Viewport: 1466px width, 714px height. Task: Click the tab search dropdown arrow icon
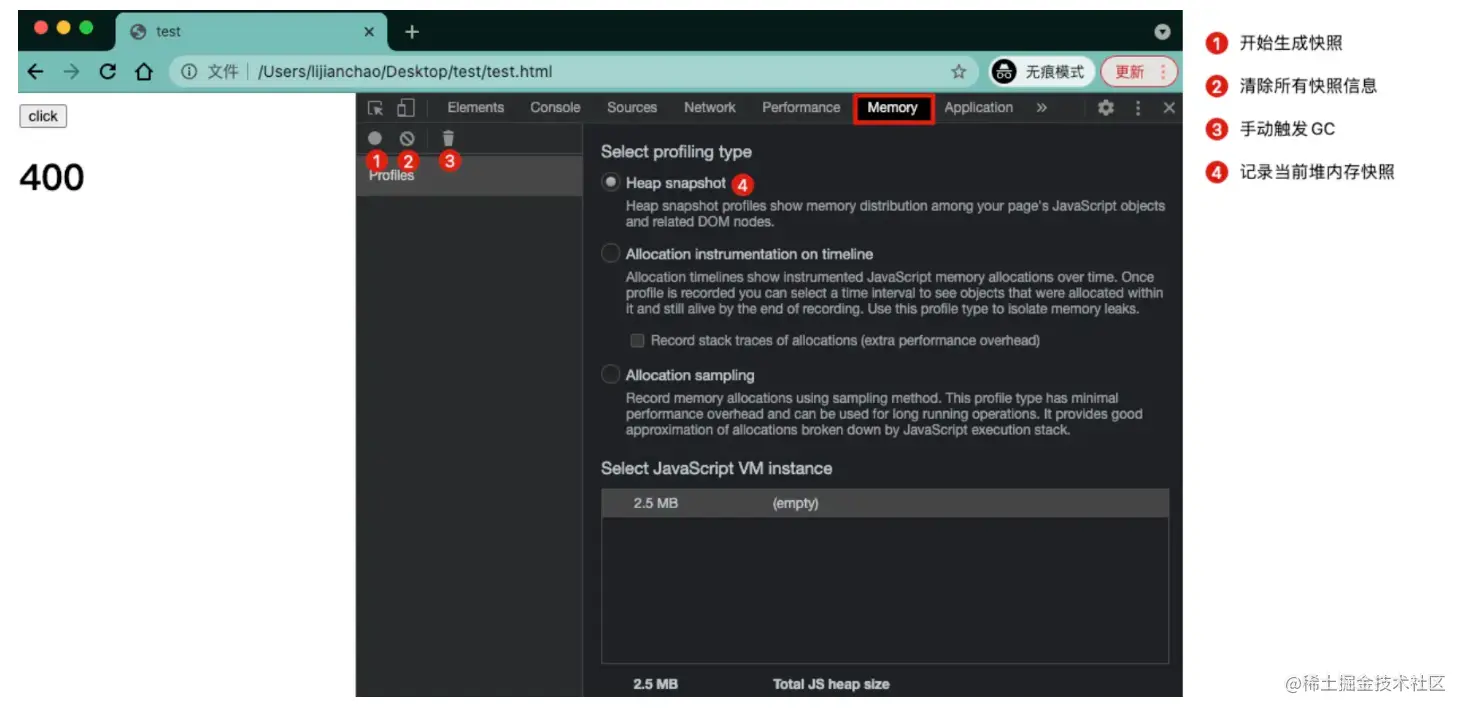pyautogui.click(x=1162, y=32)
